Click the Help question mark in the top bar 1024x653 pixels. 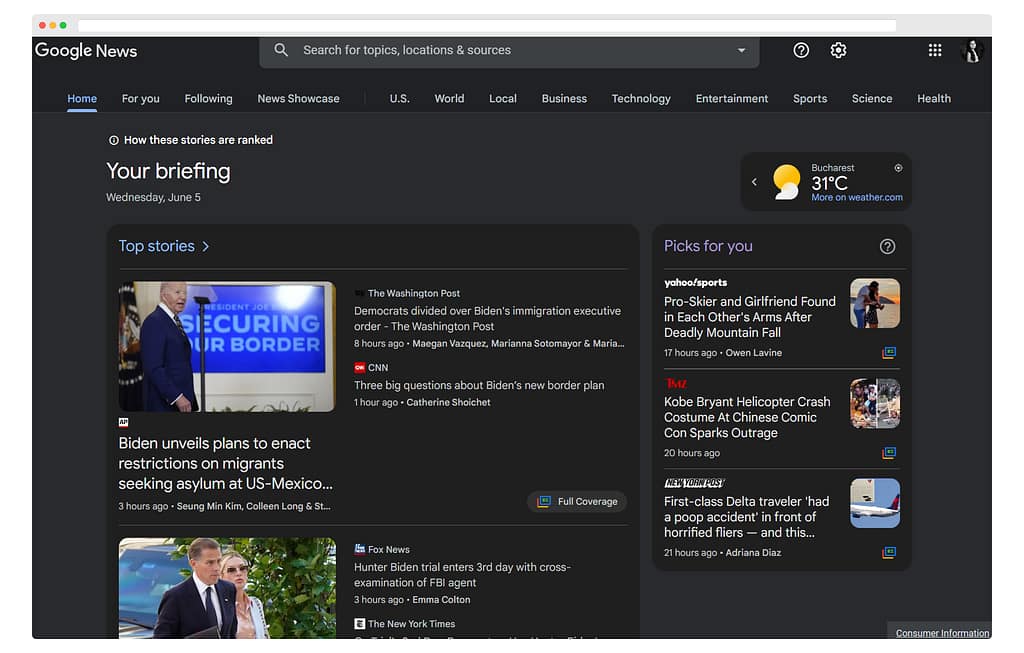click(x=801, y=50)
